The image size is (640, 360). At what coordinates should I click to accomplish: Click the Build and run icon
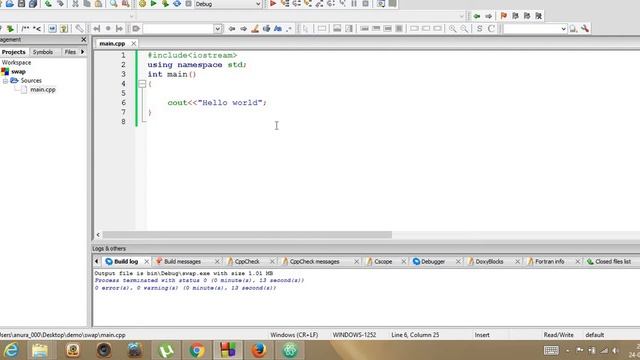(165, 4)
